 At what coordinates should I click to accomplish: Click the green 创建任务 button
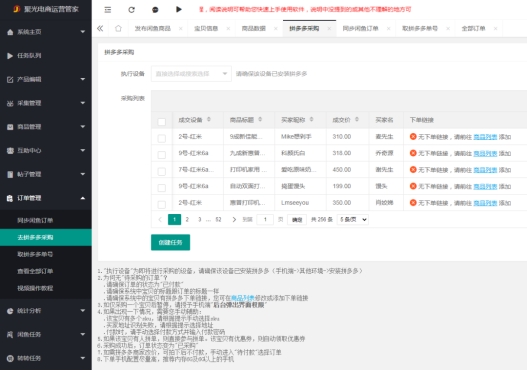[170, 243]
